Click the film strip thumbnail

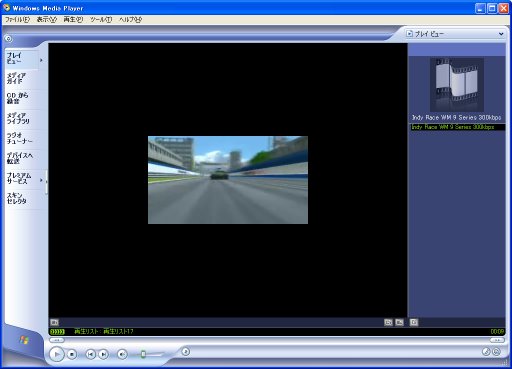point(457,84)
